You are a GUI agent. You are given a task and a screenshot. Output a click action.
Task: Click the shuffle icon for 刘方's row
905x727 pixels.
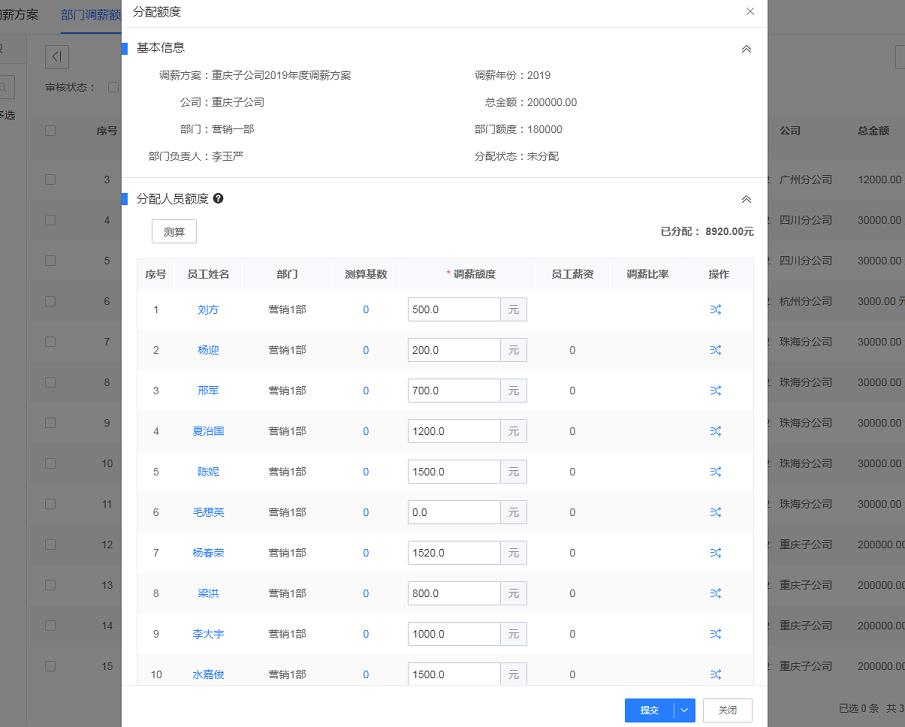coord(715,310)
